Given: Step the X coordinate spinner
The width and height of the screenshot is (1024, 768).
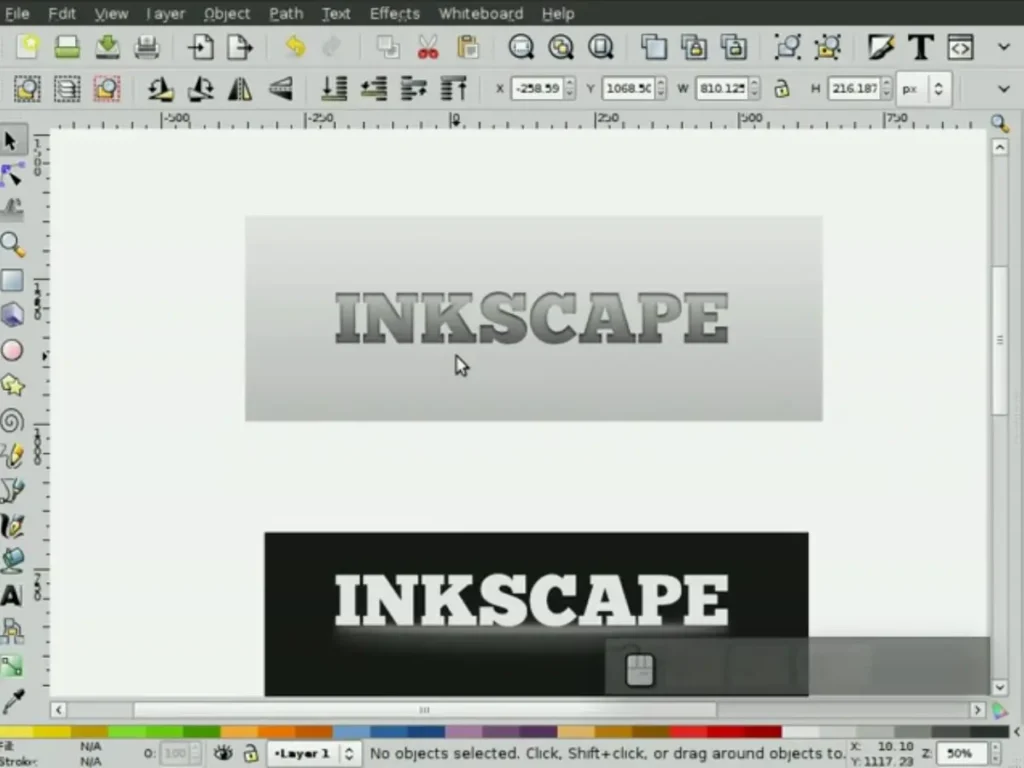Looking at the screenshot, I should pos(569,88).
